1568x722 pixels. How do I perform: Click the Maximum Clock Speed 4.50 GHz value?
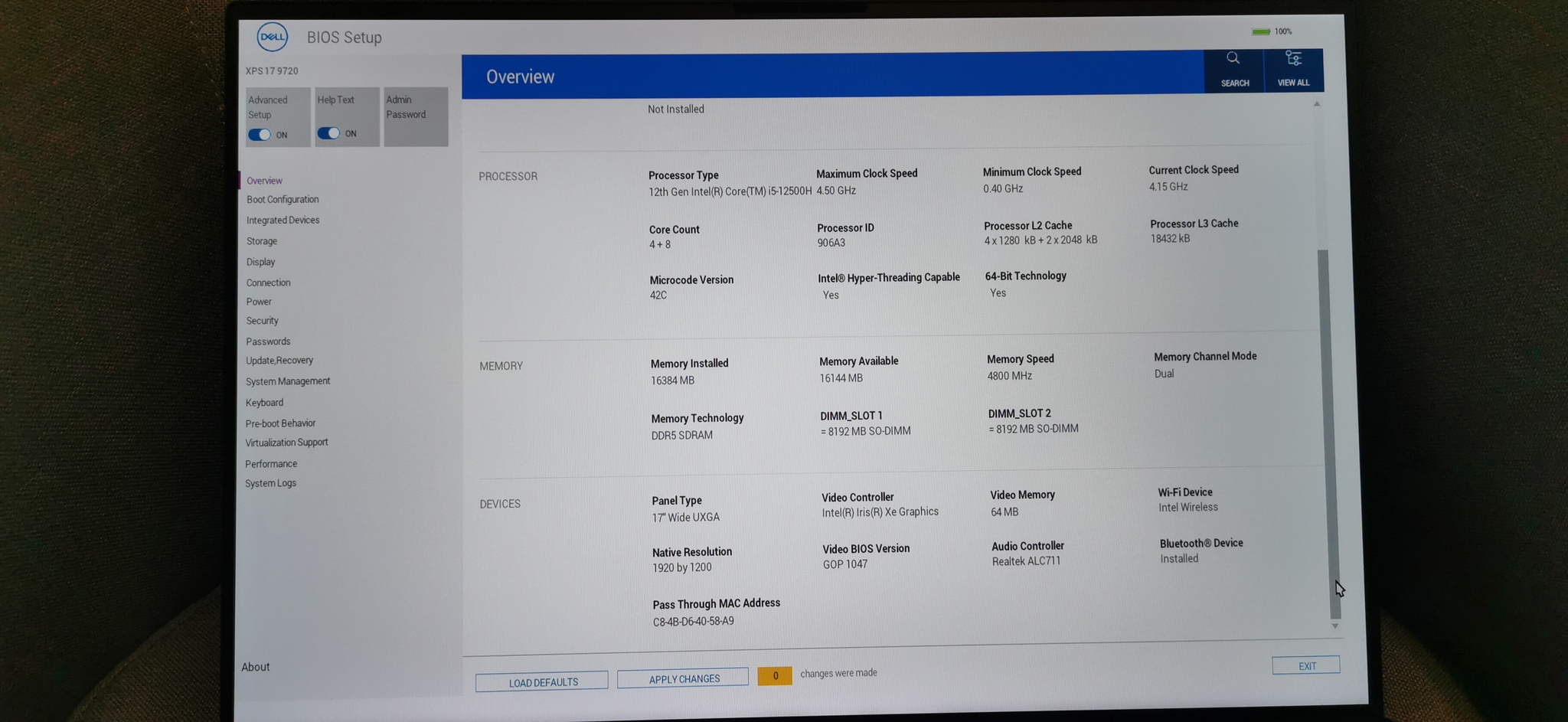pyautogui.click(x=836, y=190)
